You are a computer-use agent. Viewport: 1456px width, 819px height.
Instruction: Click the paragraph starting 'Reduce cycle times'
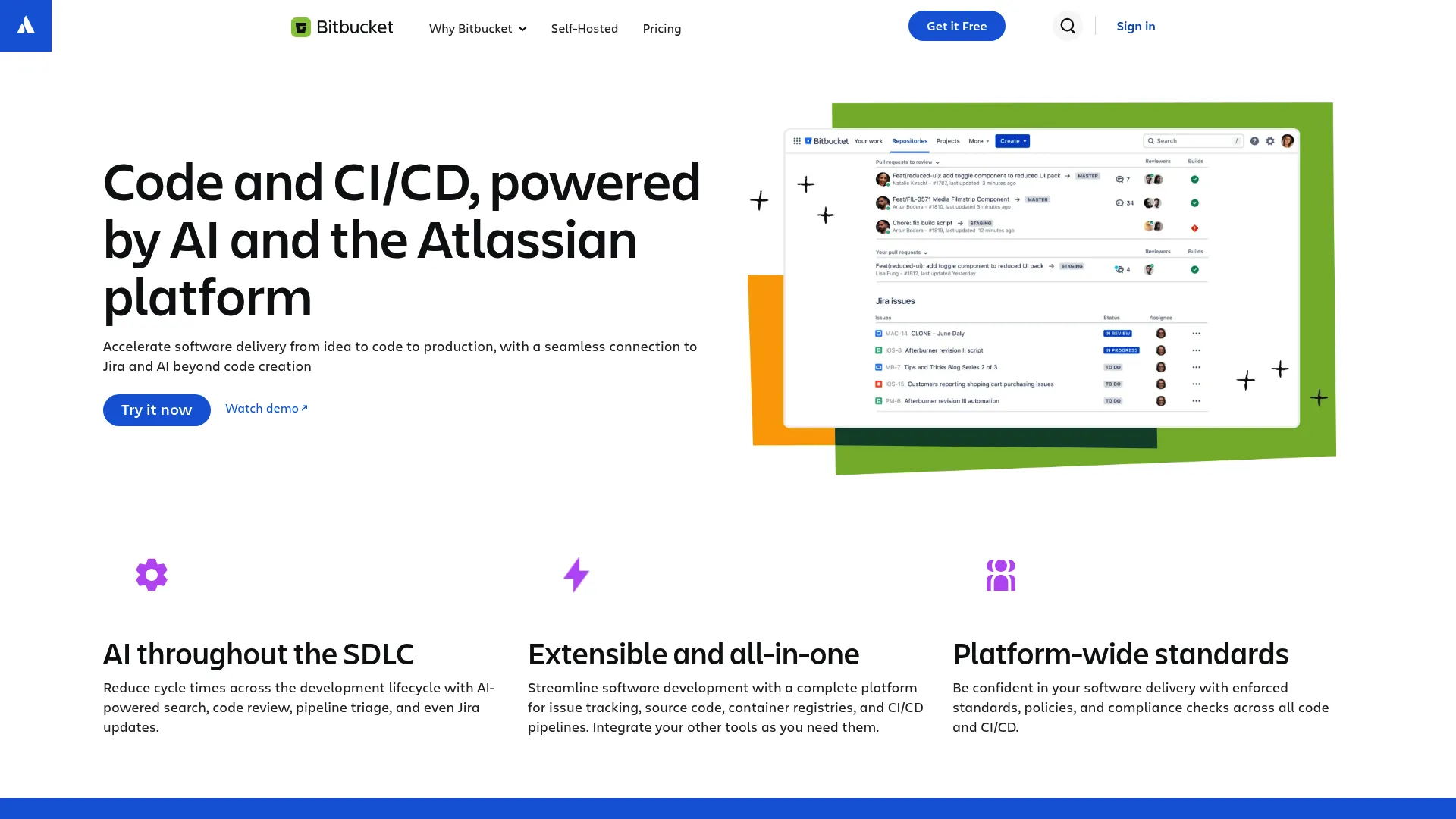click(x=300, y=707)
